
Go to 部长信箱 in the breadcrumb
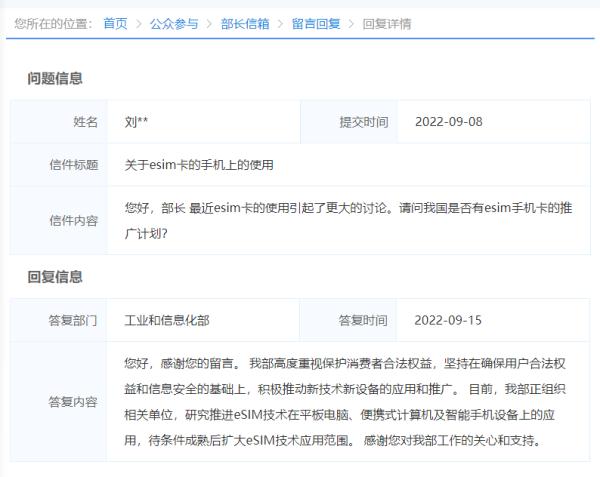point(244,23)
